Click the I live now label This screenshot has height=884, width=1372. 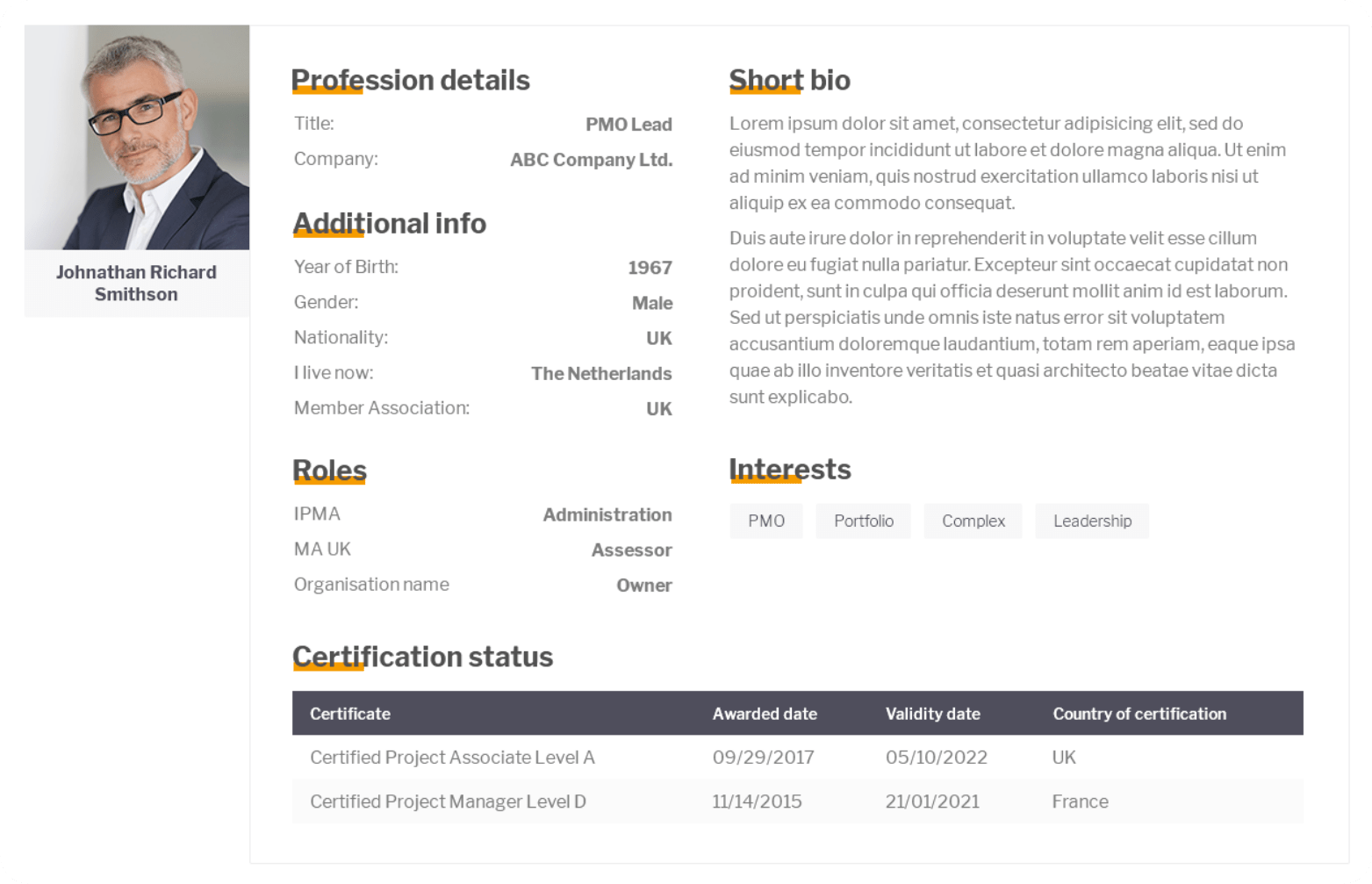(x=334, y=372)
